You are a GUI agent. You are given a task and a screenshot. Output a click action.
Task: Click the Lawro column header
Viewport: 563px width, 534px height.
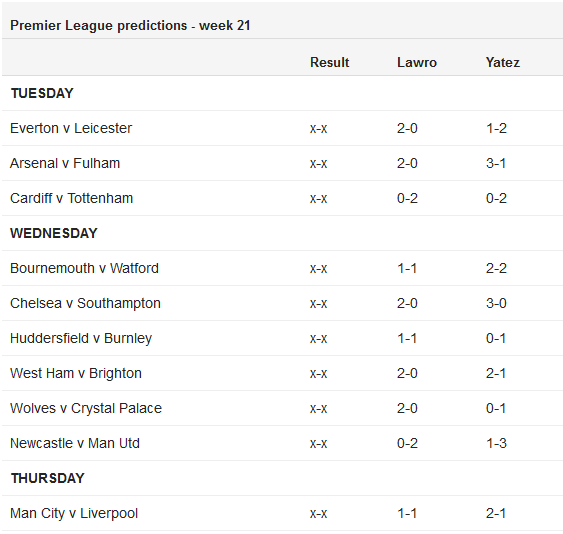coord(417,62)
